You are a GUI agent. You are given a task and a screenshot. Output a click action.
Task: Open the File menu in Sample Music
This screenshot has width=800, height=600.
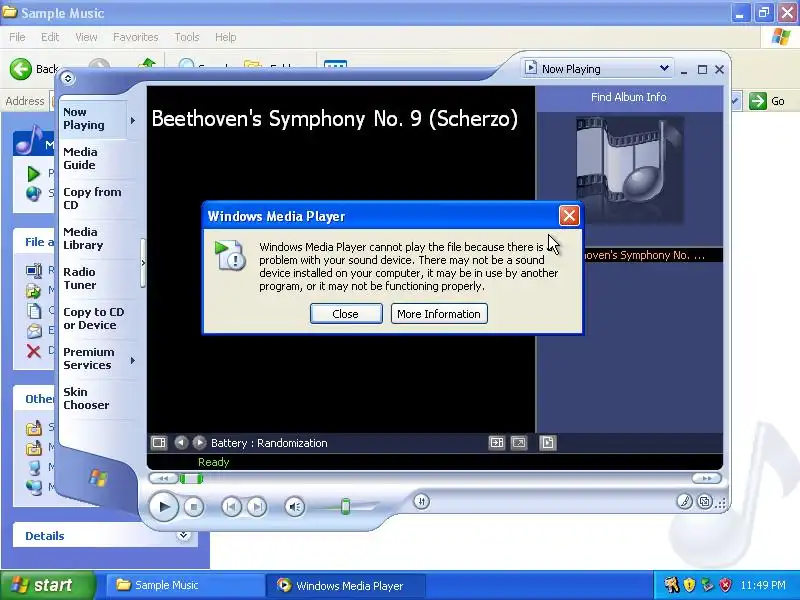coord(17,37)
